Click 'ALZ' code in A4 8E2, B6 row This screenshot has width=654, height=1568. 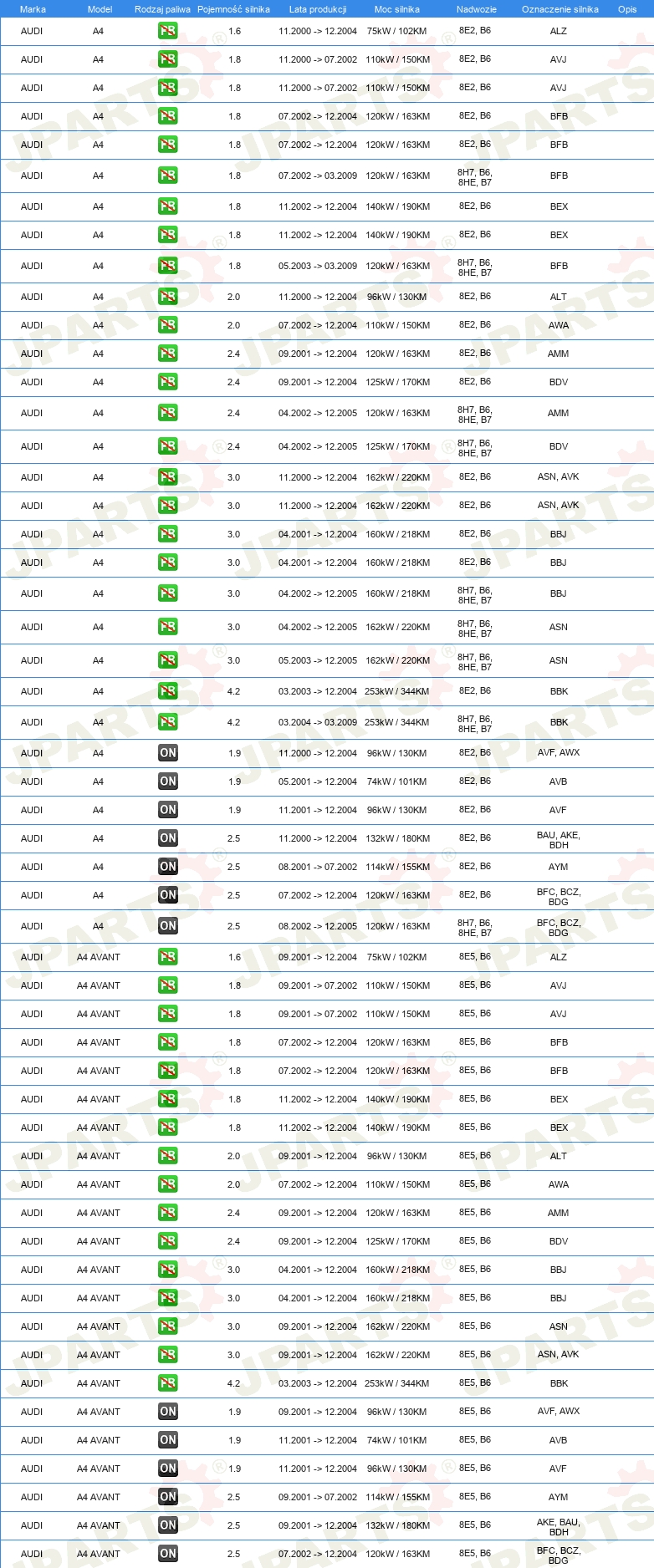(559, 32)
